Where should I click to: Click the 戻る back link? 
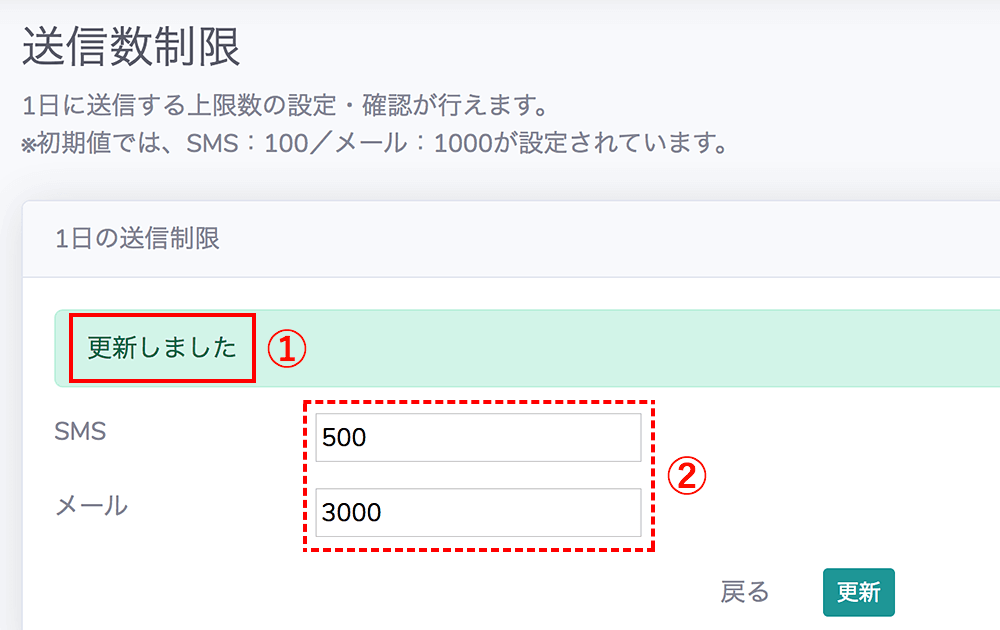pos(744,592)
